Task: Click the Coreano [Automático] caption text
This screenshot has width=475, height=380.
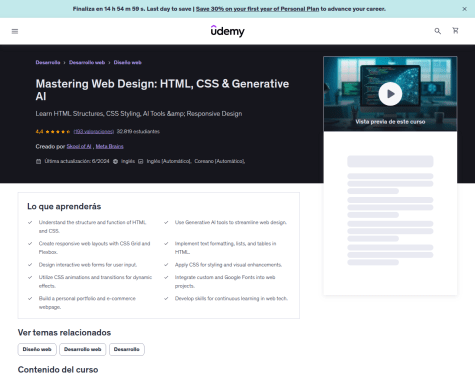Action: pyautogui.click(x=220, y=161)
